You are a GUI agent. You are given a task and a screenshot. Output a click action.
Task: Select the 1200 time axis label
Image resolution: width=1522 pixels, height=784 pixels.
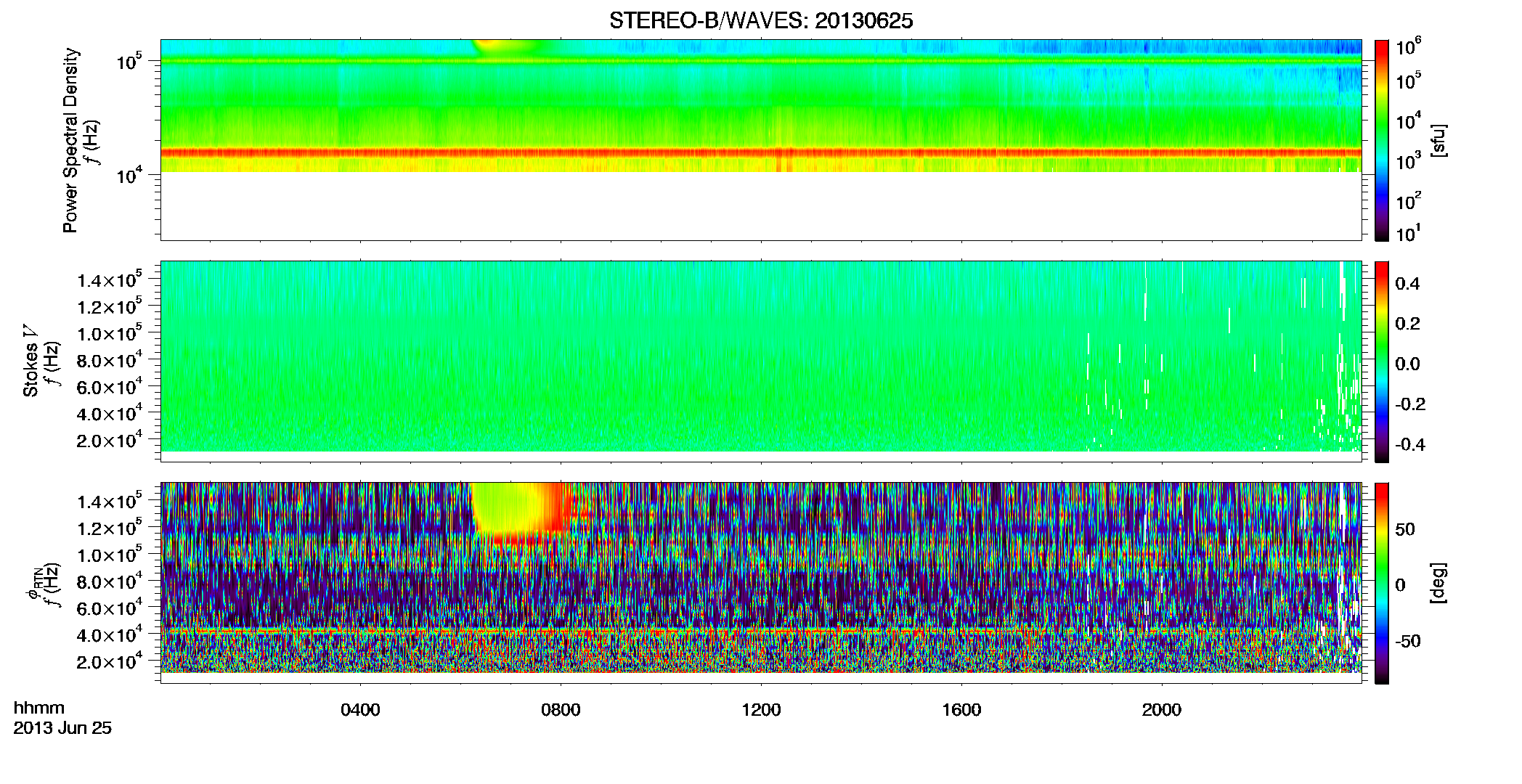point(761,710)
